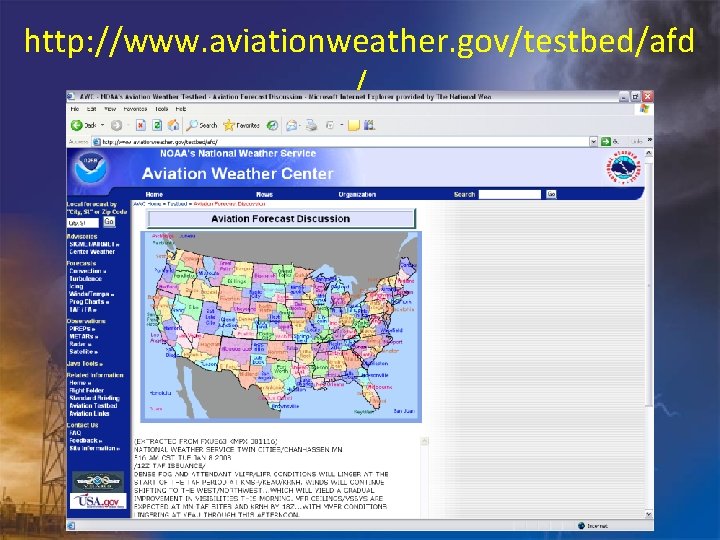Click the page vertical scrollbar up arrow
720x540 pixels.
pos(648,153)
